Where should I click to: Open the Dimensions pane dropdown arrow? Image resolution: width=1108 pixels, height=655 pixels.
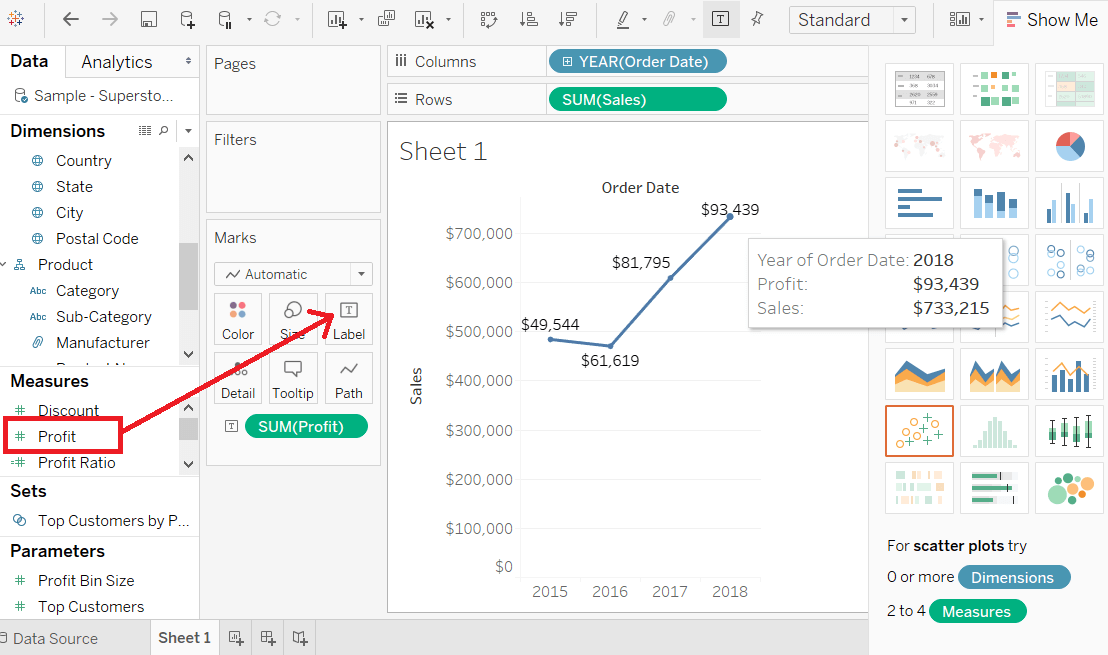[x=188, y=131]
